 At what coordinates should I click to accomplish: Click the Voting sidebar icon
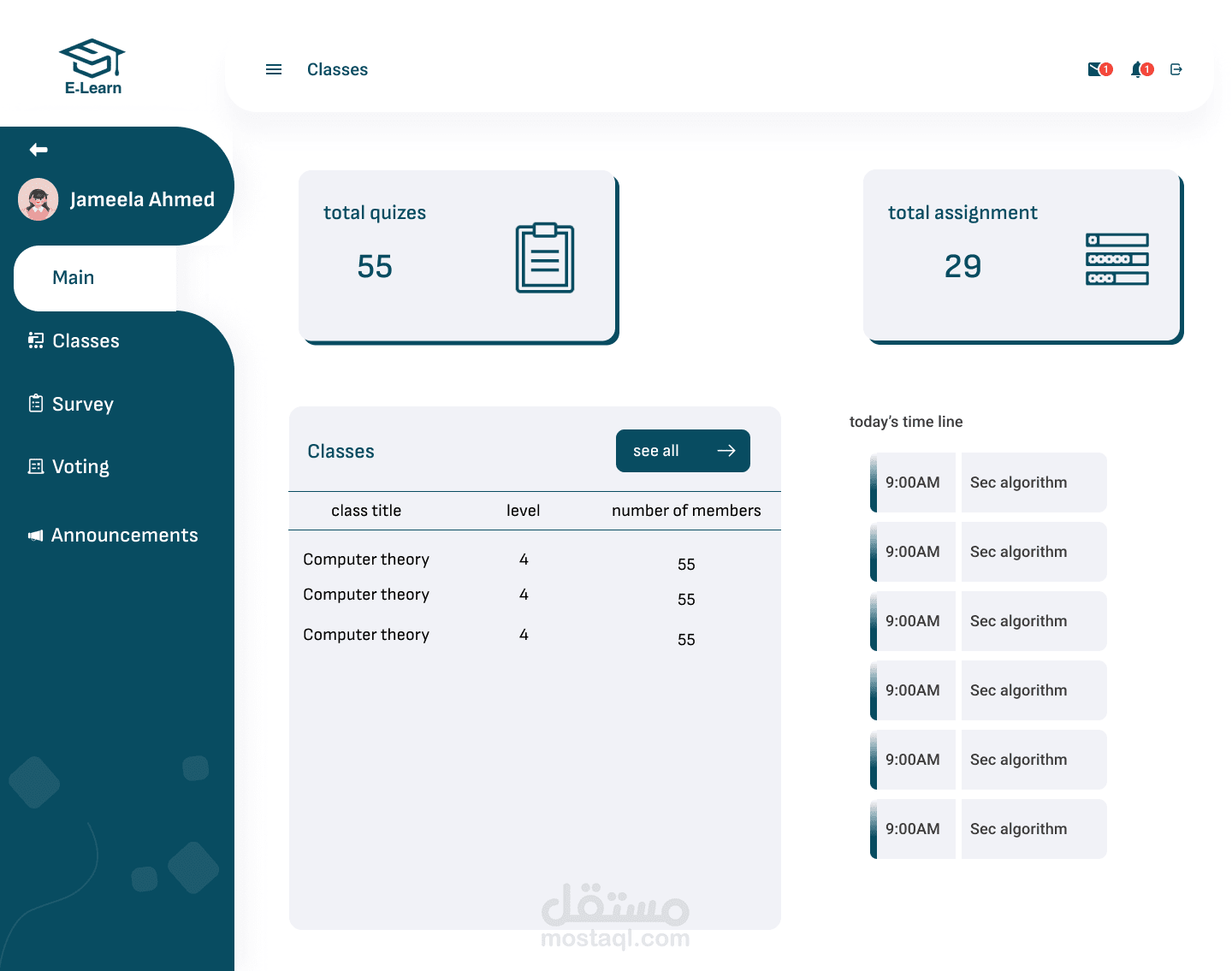pos(36,466)
